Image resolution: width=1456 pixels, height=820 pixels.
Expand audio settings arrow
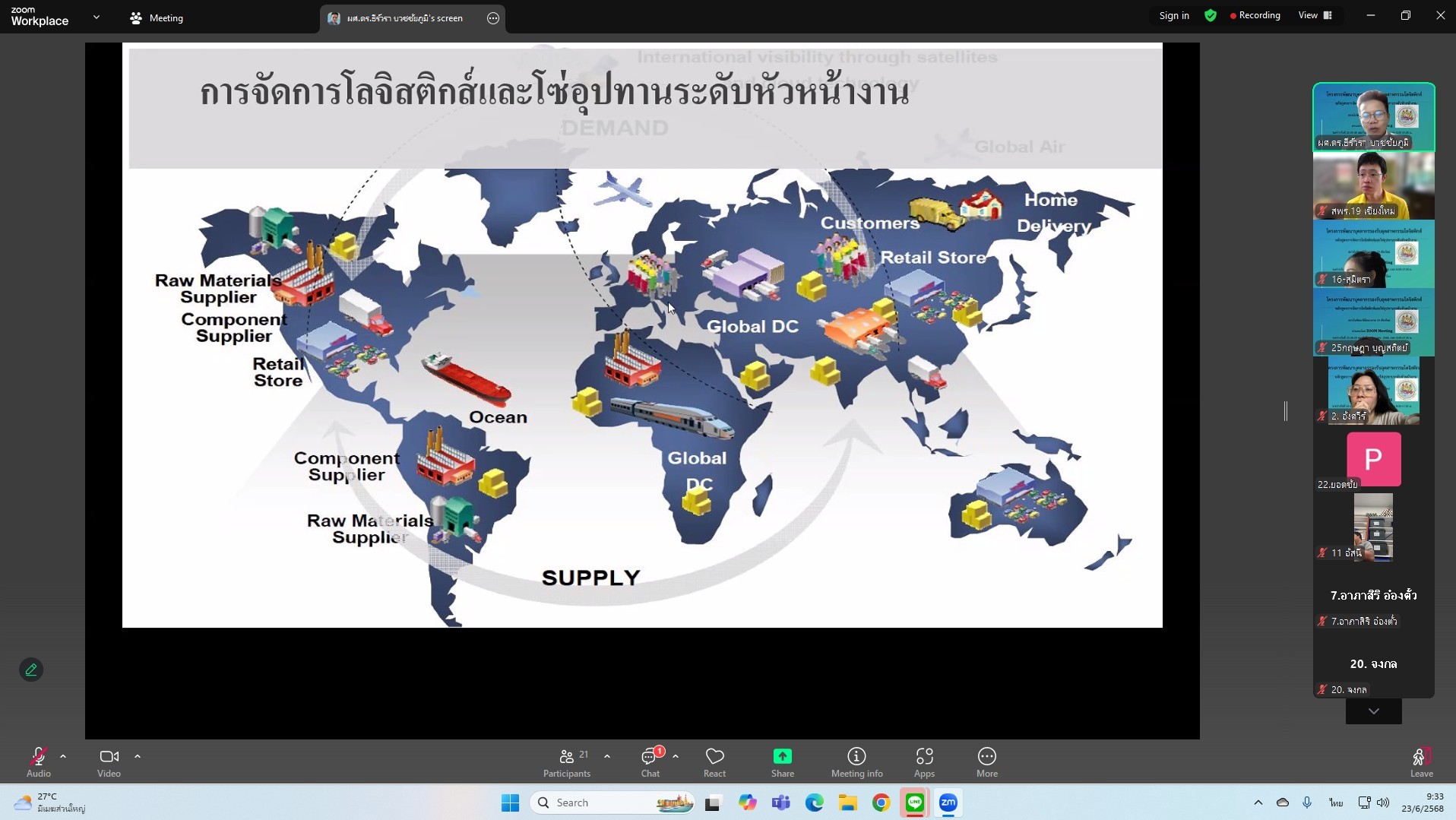tap(63, 756)
